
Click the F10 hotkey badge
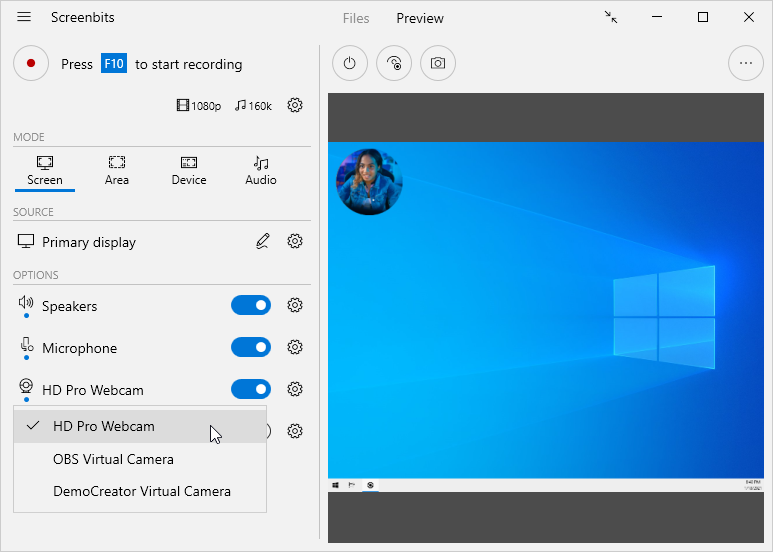tap(114, 63)
